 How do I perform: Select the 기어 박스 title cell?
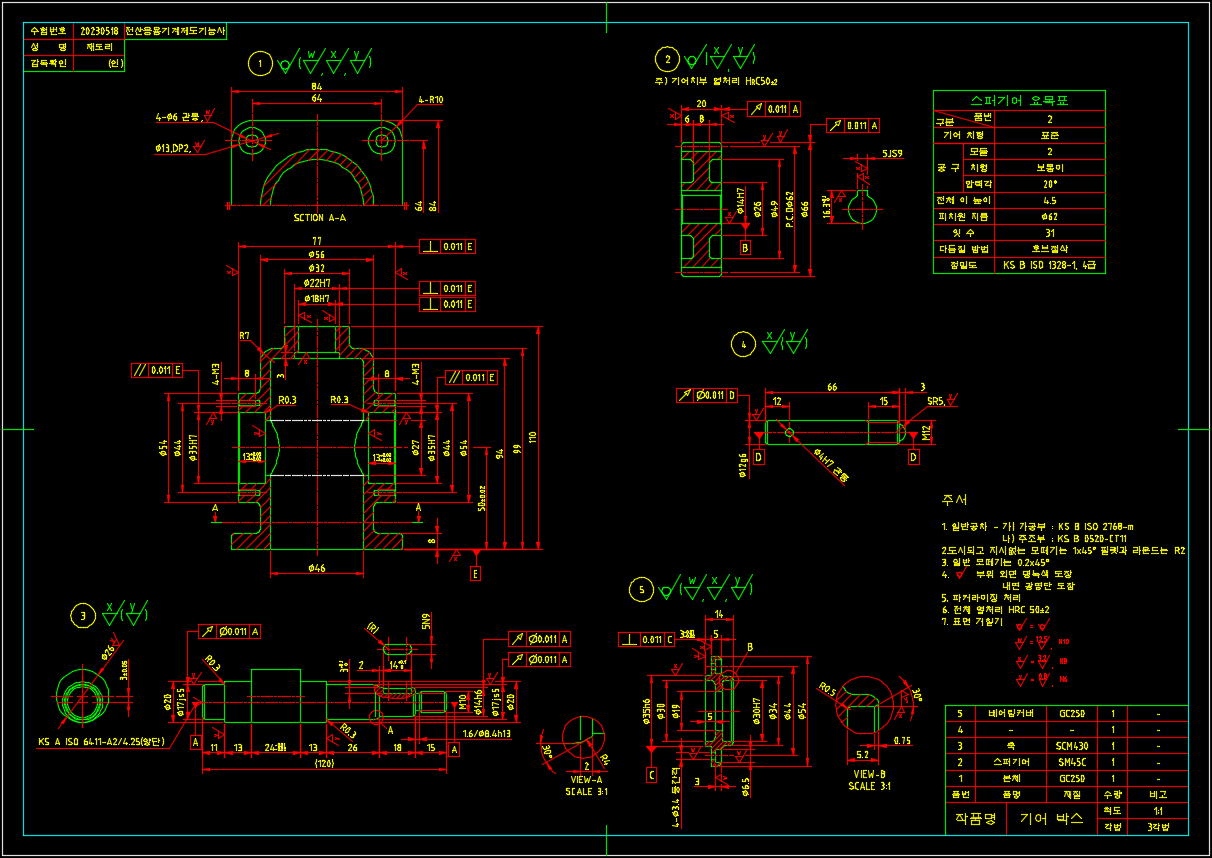click(1056, 819)
